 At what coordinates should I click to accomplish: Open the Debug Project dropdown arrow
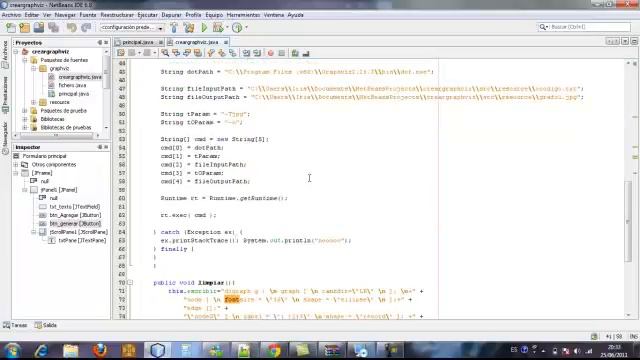pos(227,27)
